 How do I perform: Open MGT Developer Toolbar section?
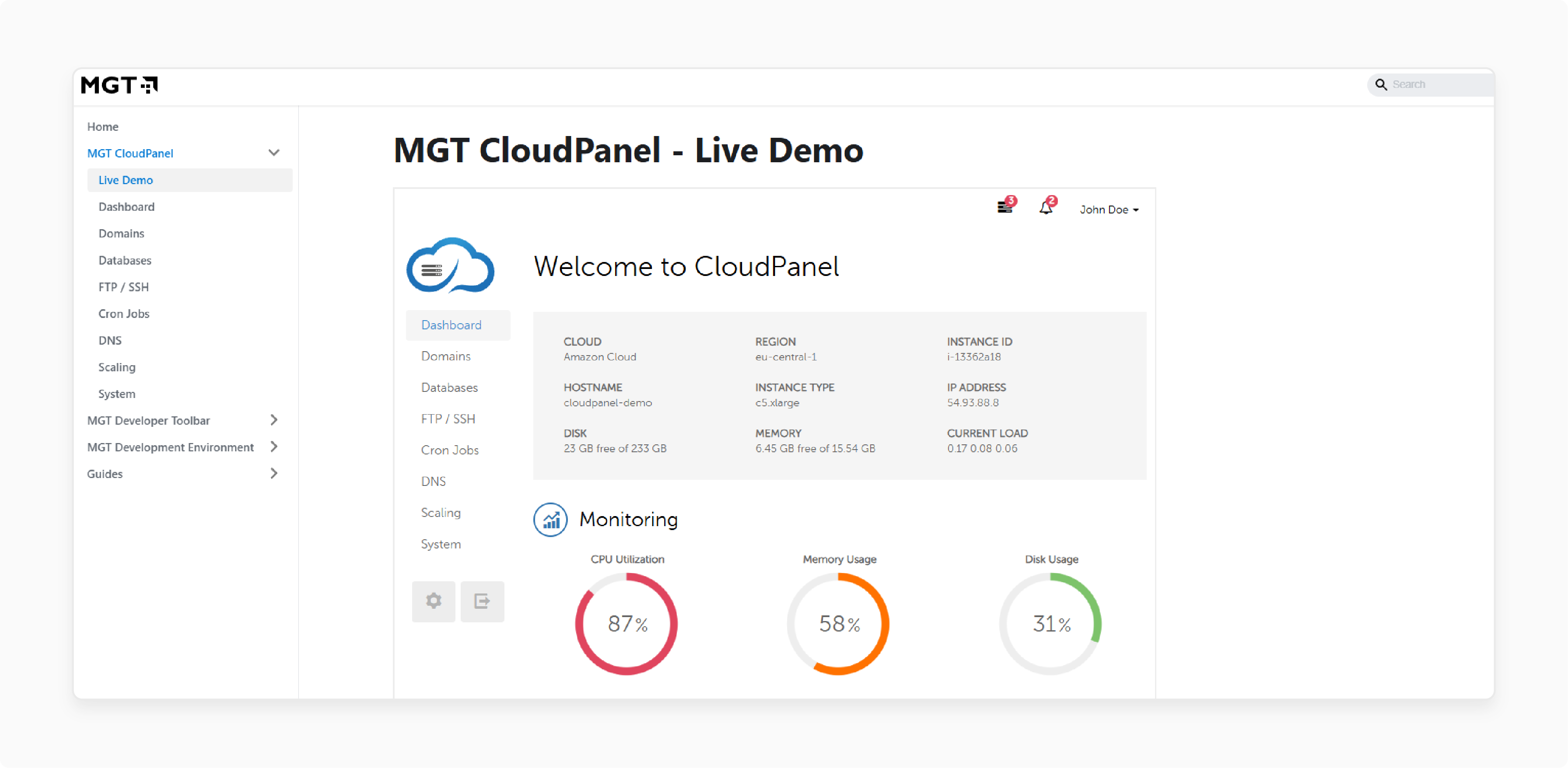click(x=148, y=420)
